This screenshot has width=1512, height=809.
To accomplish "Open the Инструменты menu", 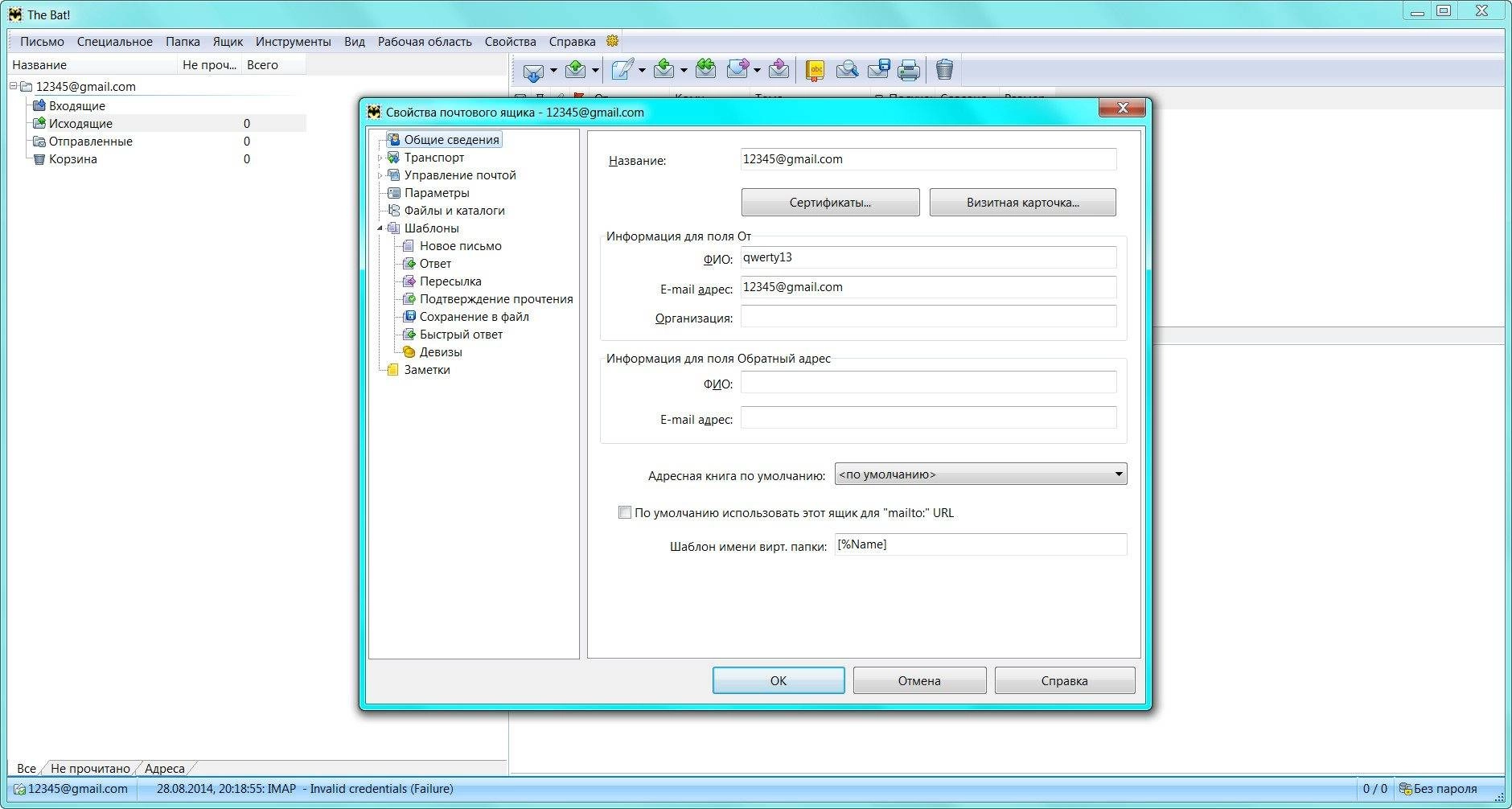I will click(293, 41).
